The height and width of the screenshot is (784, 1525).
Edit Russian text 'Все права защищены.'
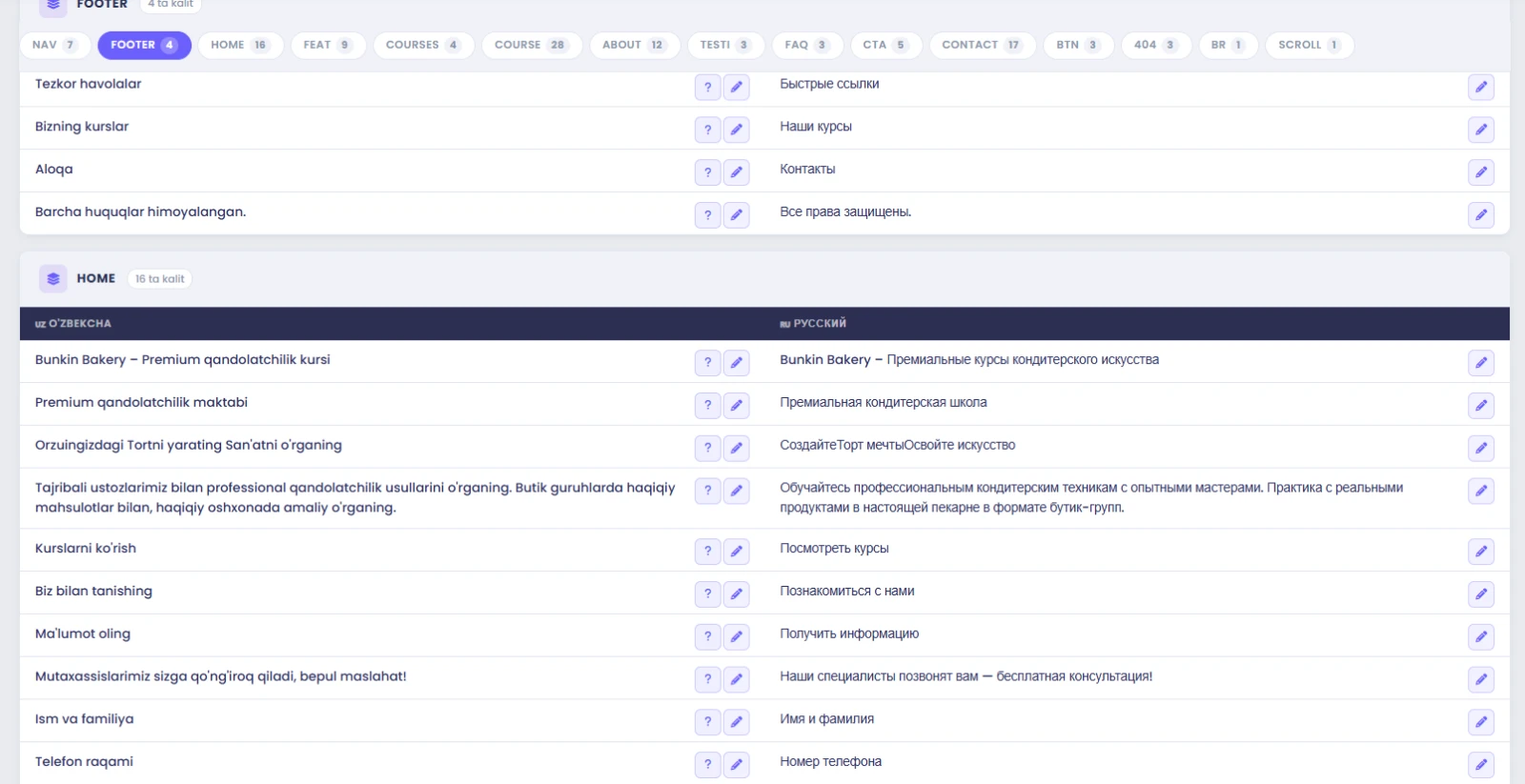point(1480,215)
